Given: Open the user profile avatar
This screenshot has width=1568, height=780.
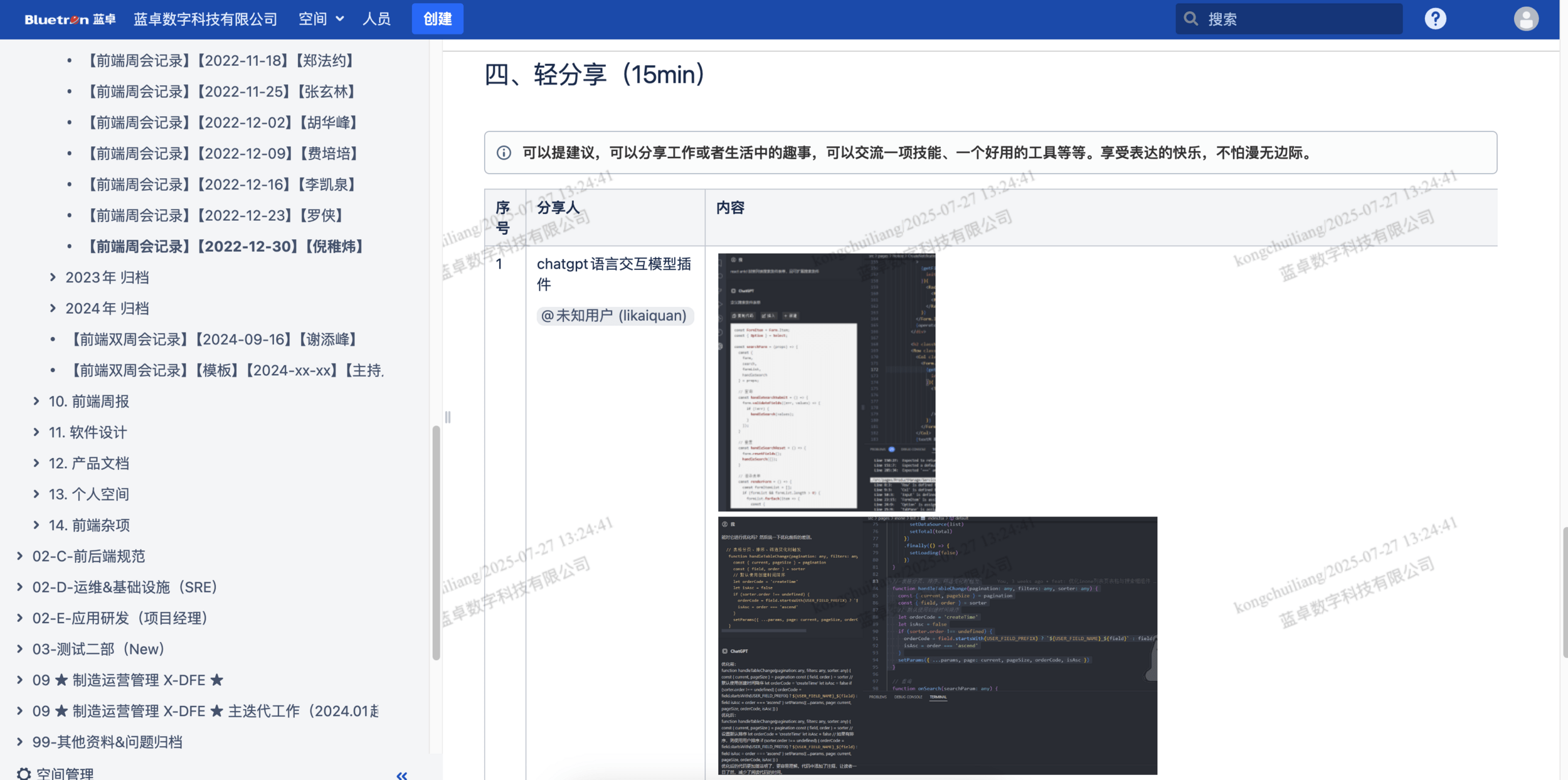Looking at the screenshot, I should 1525,19.
